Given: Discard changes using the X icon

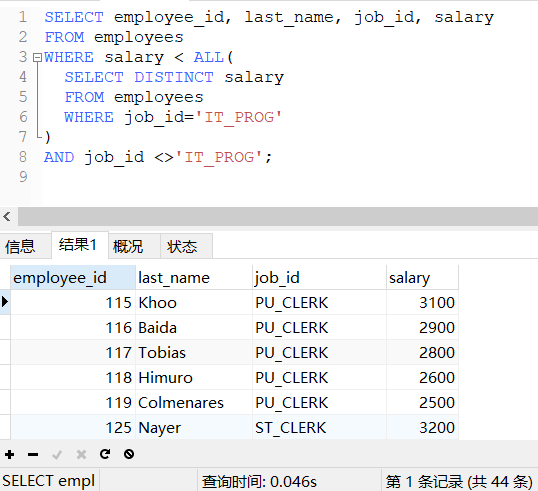Looking at the screenshot, I should (81, 455).
